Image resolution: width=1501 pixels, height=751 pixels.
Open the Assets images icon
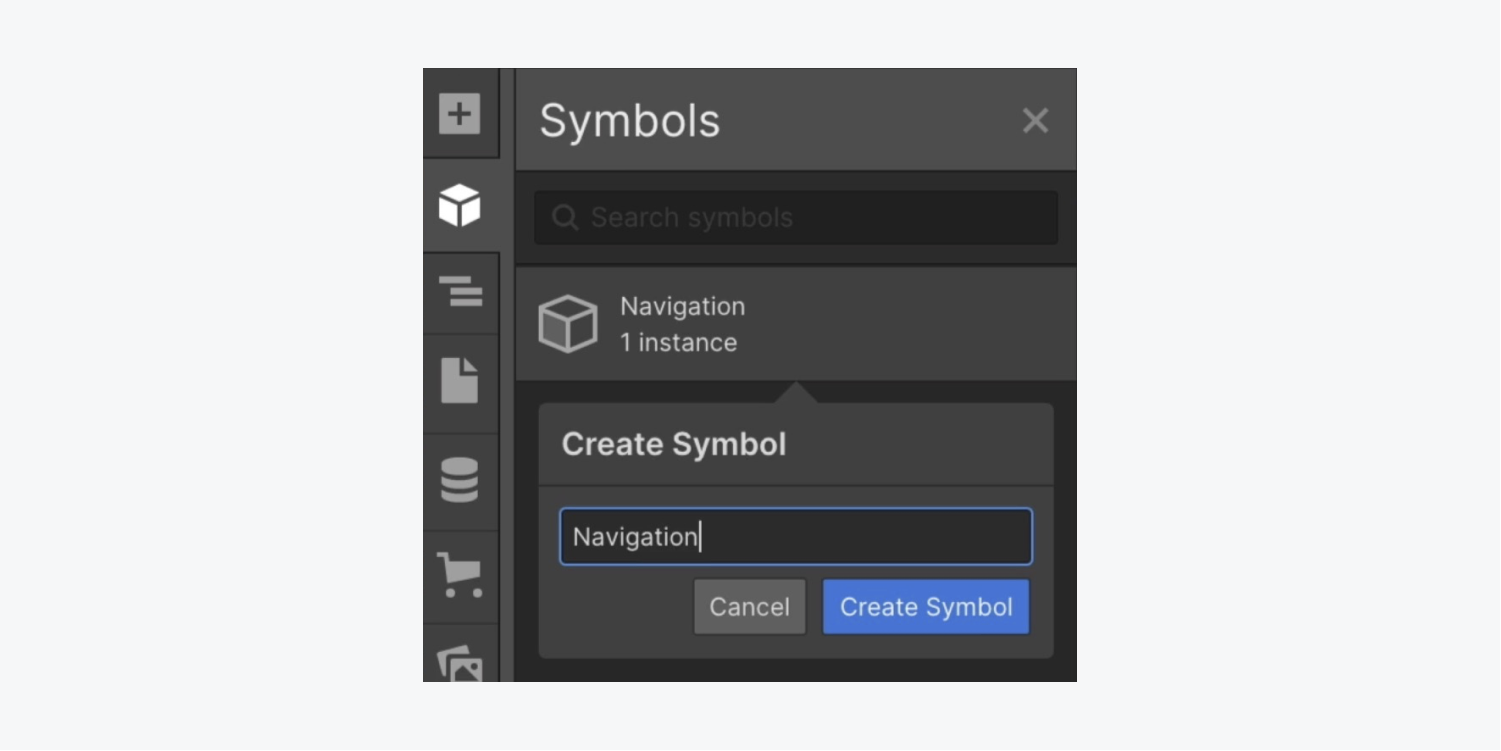(x=460, y=663)
